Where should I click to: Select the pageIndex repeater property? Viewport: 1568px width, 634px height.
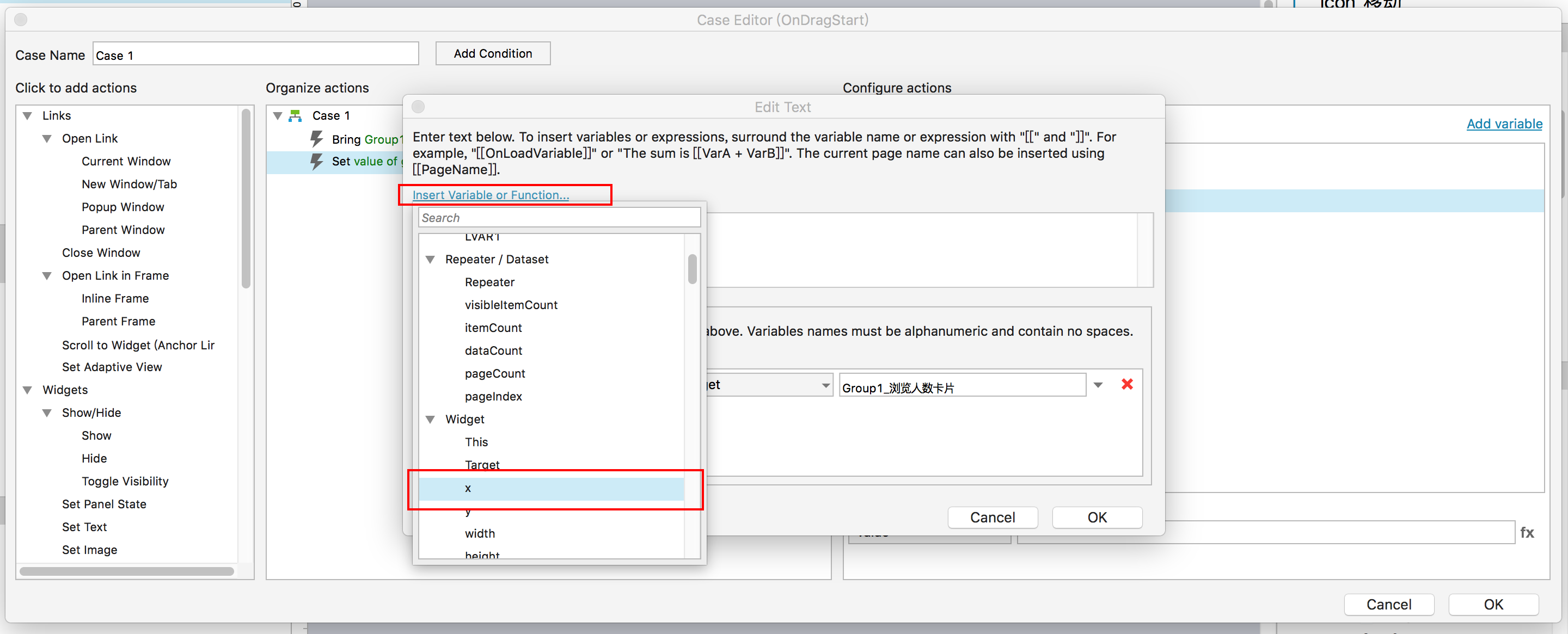coord(493,396)
